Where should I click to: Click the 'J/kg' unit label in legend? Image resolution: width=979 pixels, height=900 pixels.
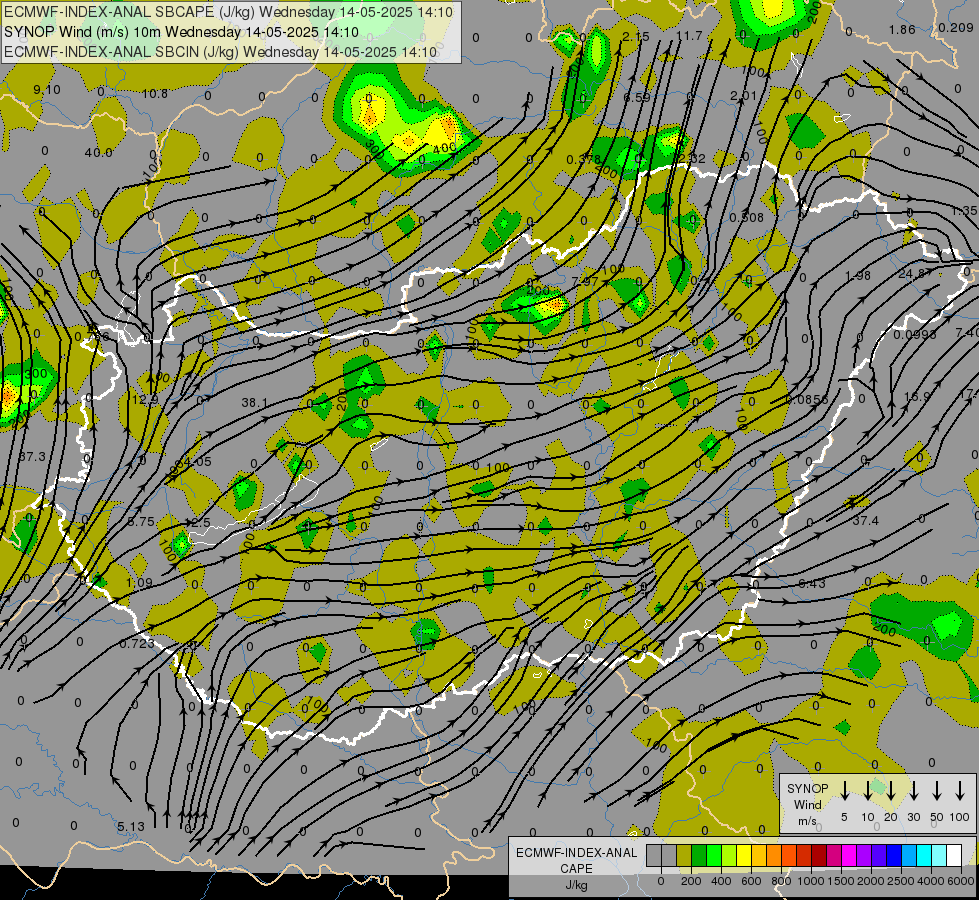[576, 885]
